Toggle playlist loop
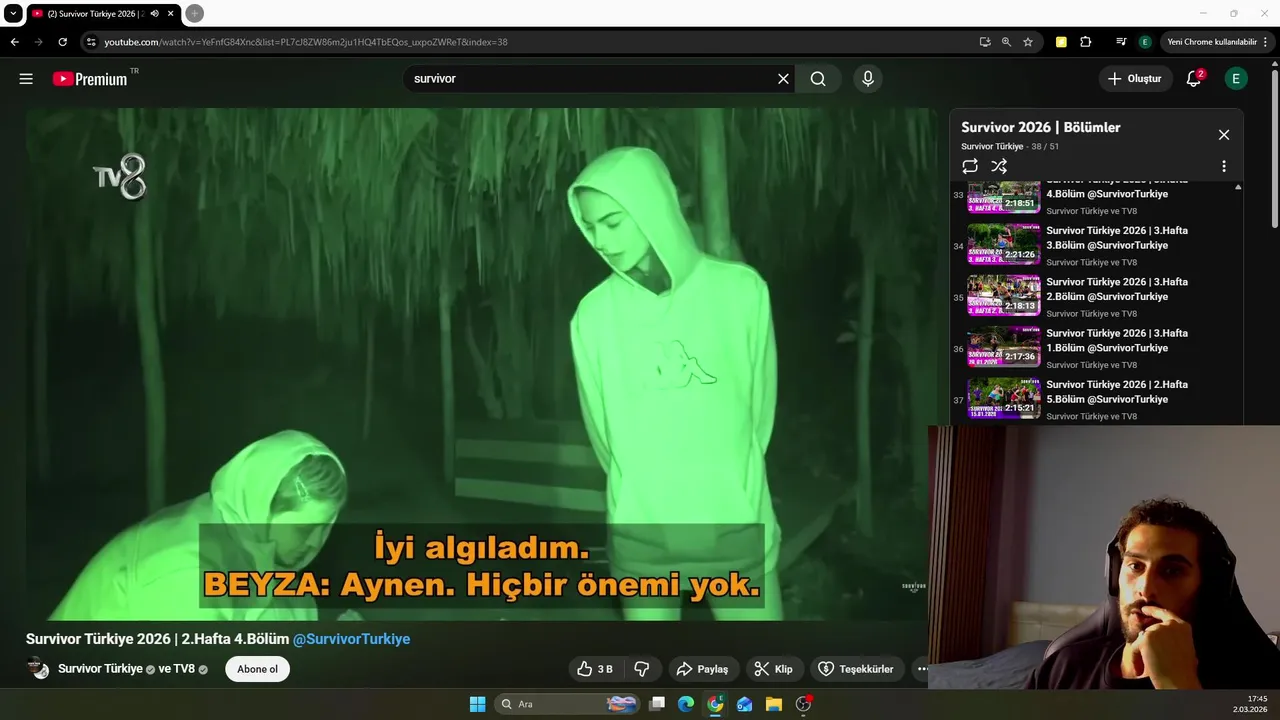The image size is (1280, 720). (x=970, y=166)
